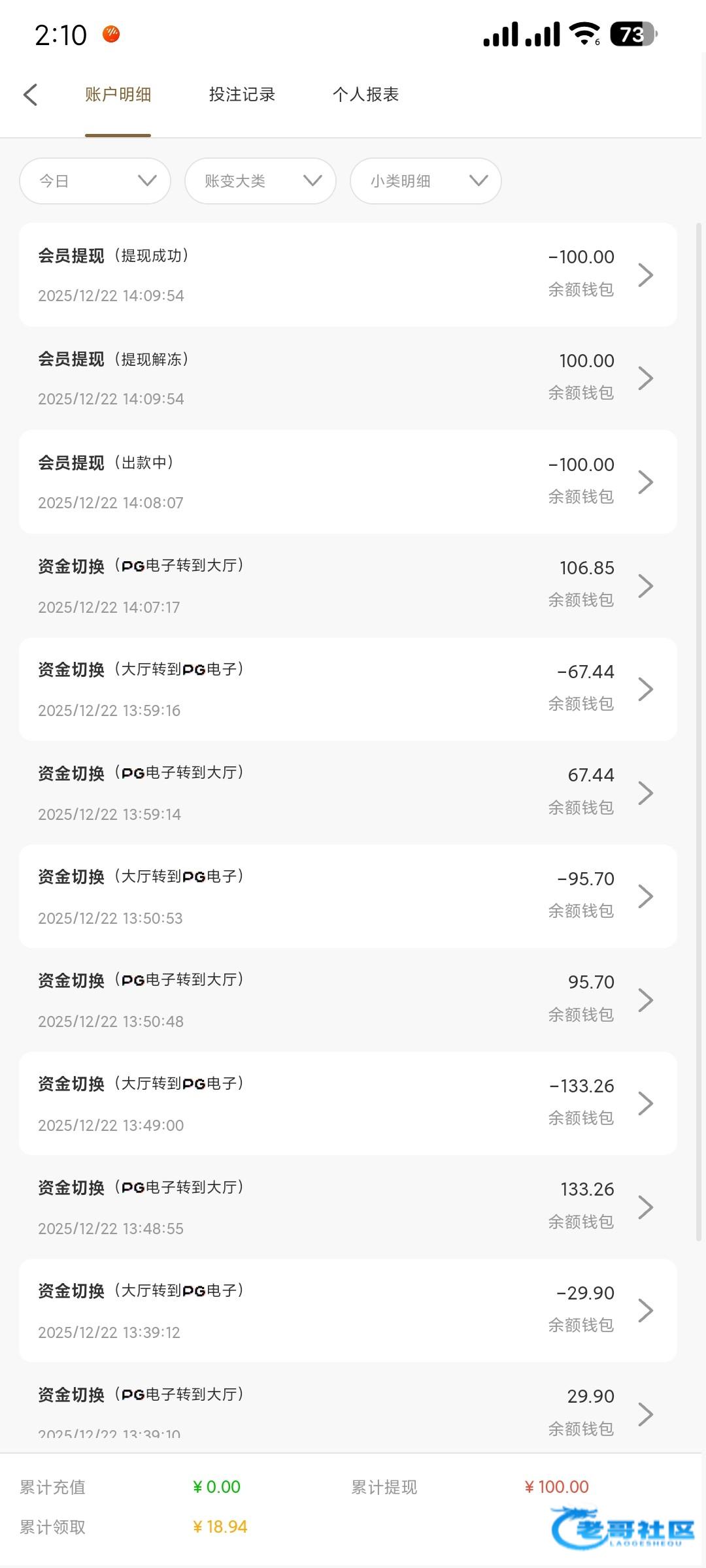Switch to the 投注记录 tab
Viewport: 706px width, 1568px height.
242,95
